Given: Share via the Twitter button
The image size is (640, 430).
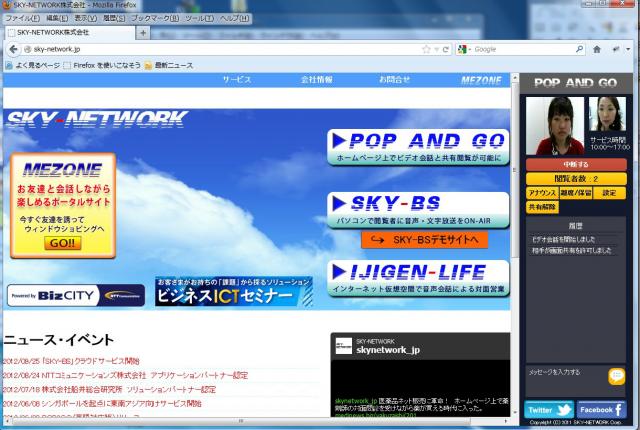Looking at the screenshot, I should [x=549, y=410].
